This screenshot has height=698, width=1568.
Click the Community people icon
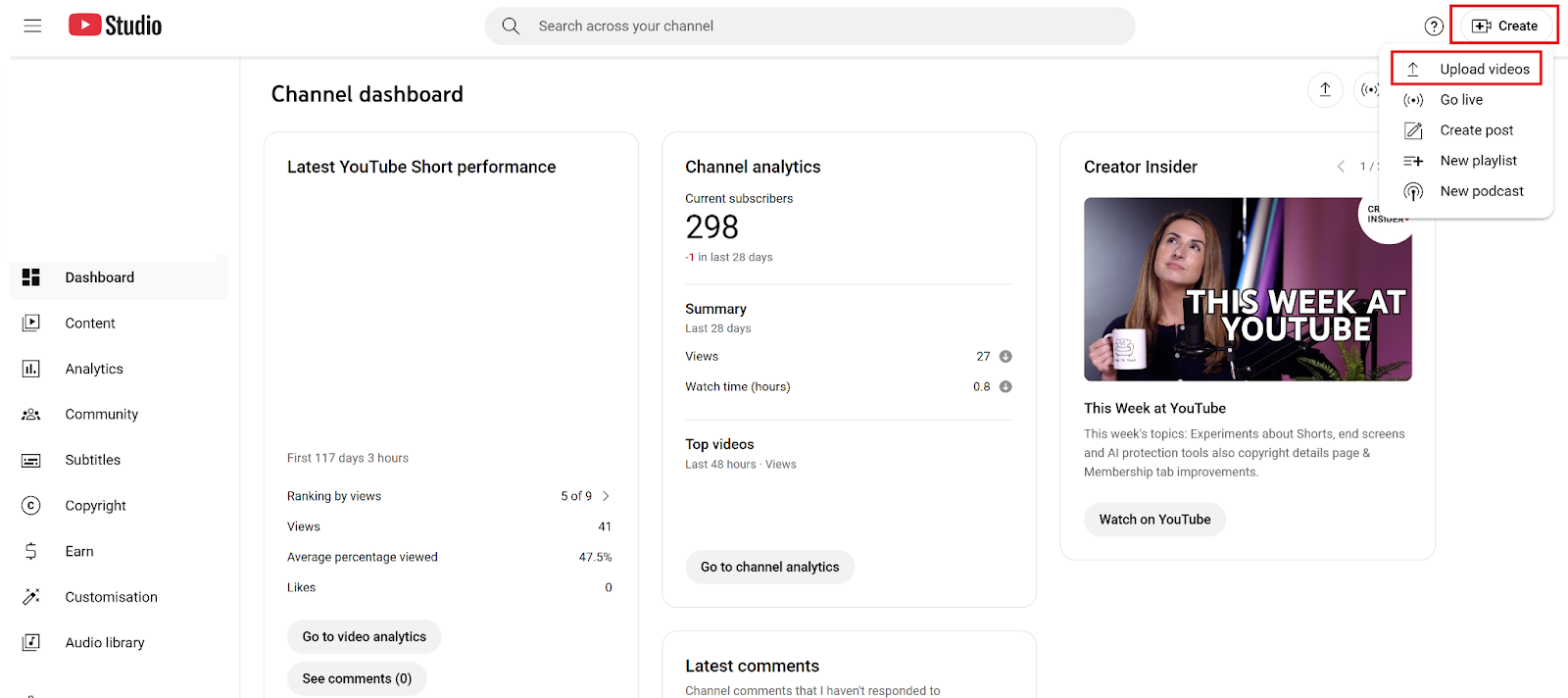click(31, 415)
